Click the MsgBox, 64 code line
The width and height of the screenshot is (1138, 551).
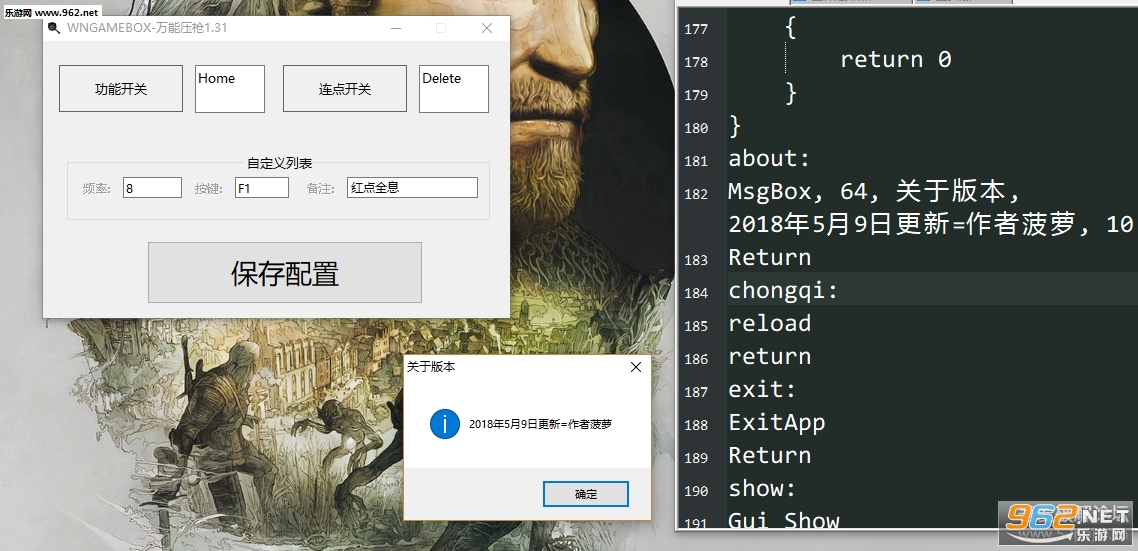(x=875, y=192)
